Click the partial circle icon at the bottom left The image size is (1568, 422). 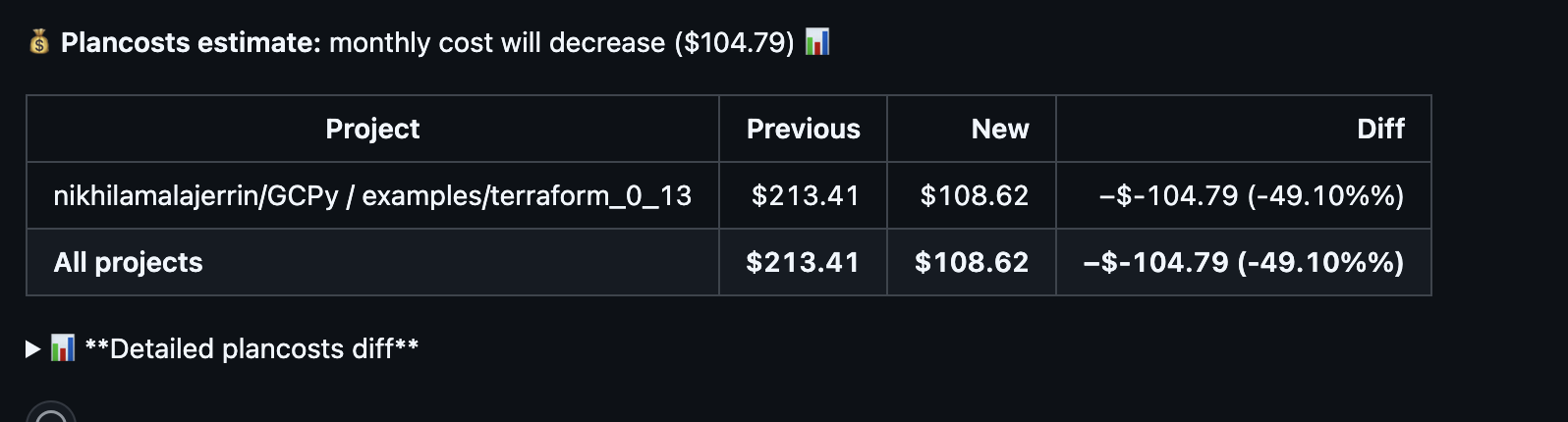pyautogui.click(x=51, y=414)
